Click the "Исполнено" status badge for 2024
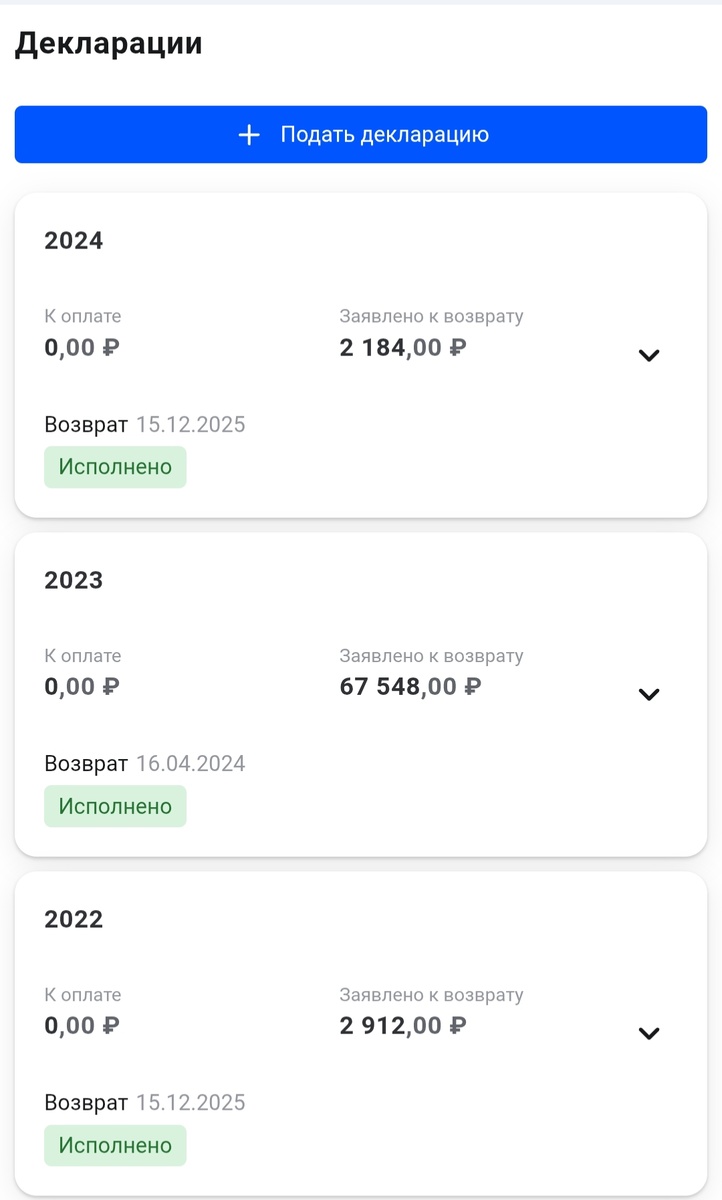This screenshot has width=722, height=1200. coord(115,467)
